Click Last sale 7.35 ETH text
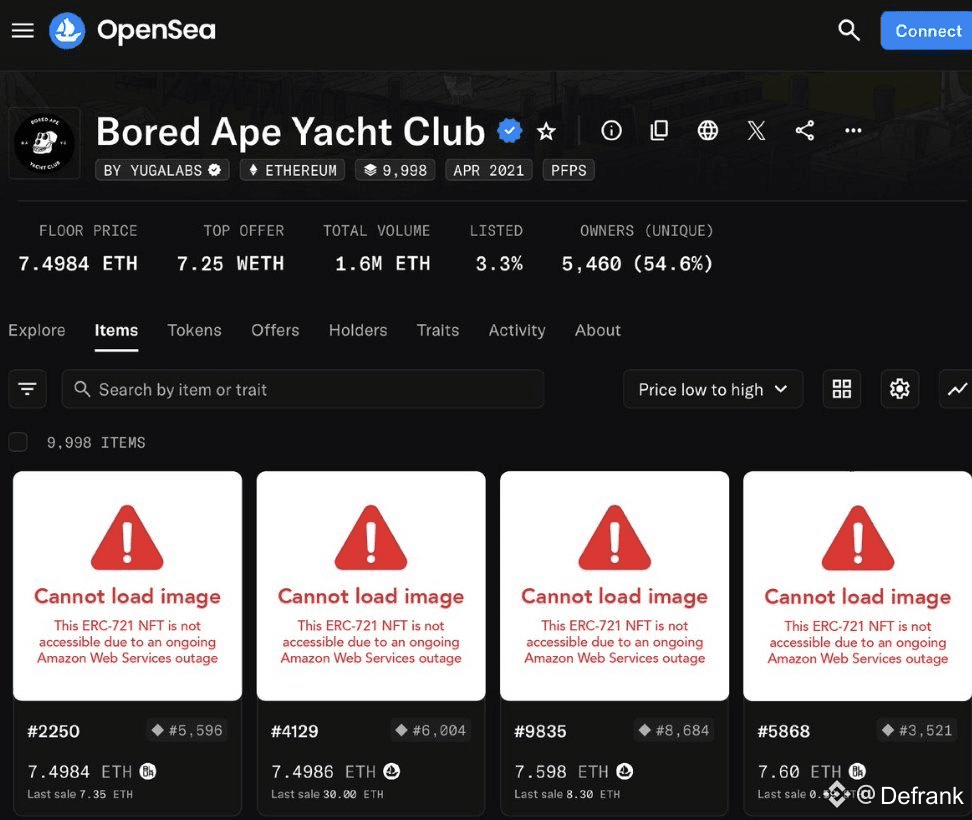972x820 pixels. [x=80, y=794]
